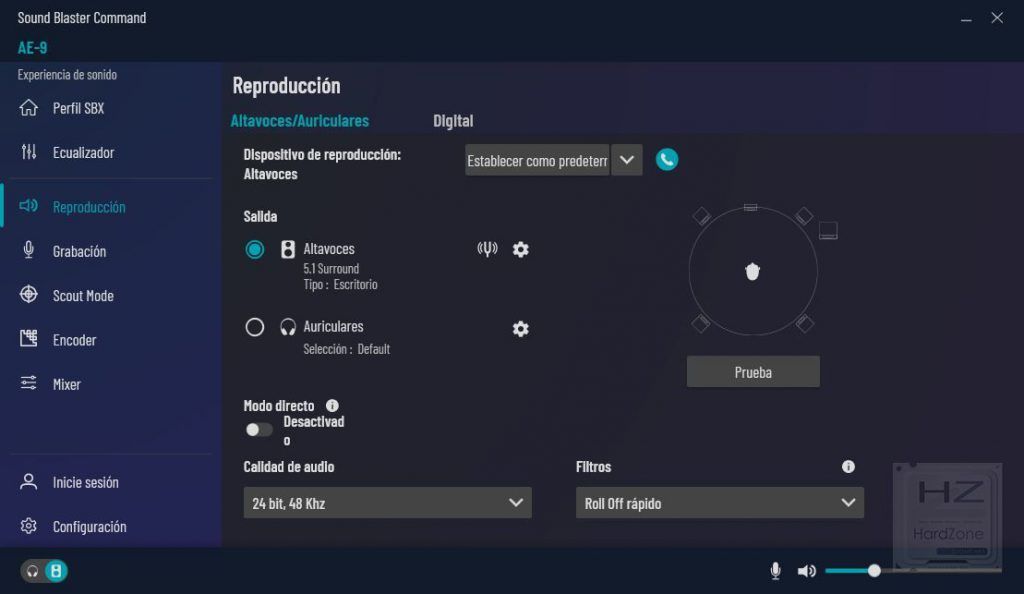The width and height of the screenshot is (1024, 594).
Task: Close the Sound Blaster Command window
Action: point(997,18)
